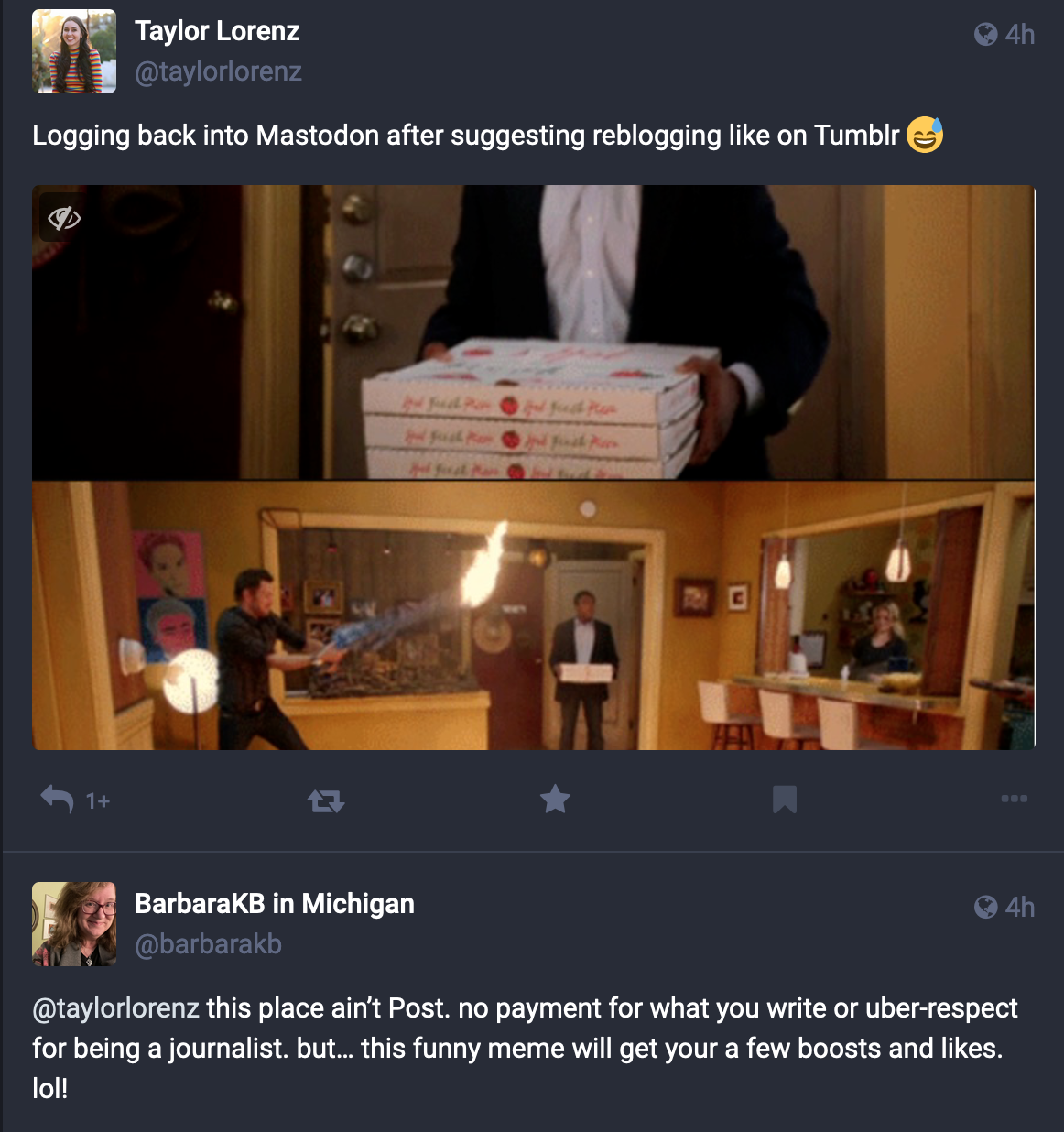Open the more options ellipsis menu

[1014, 799]
